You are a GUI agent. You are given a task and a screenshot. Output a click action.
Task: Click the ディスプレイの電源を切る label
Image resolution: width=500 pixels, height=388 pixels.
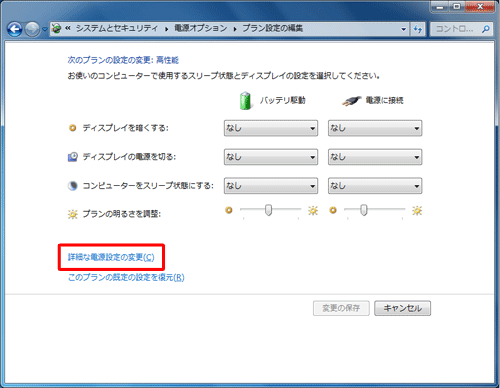point(129,157)
